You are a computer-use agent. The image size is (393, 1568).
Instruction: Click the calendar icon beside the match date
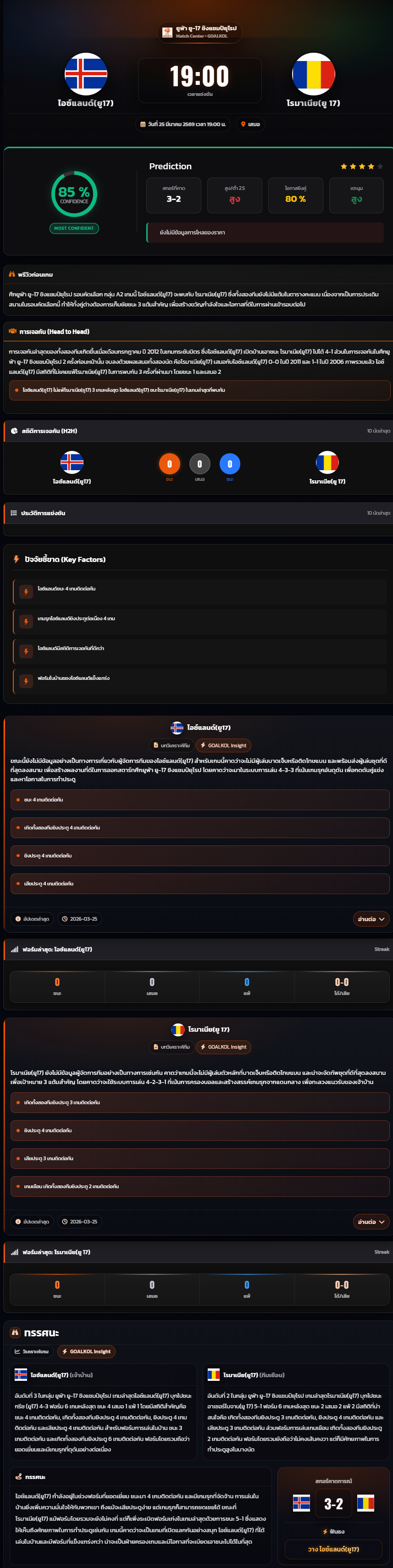[x=143, y=124]
